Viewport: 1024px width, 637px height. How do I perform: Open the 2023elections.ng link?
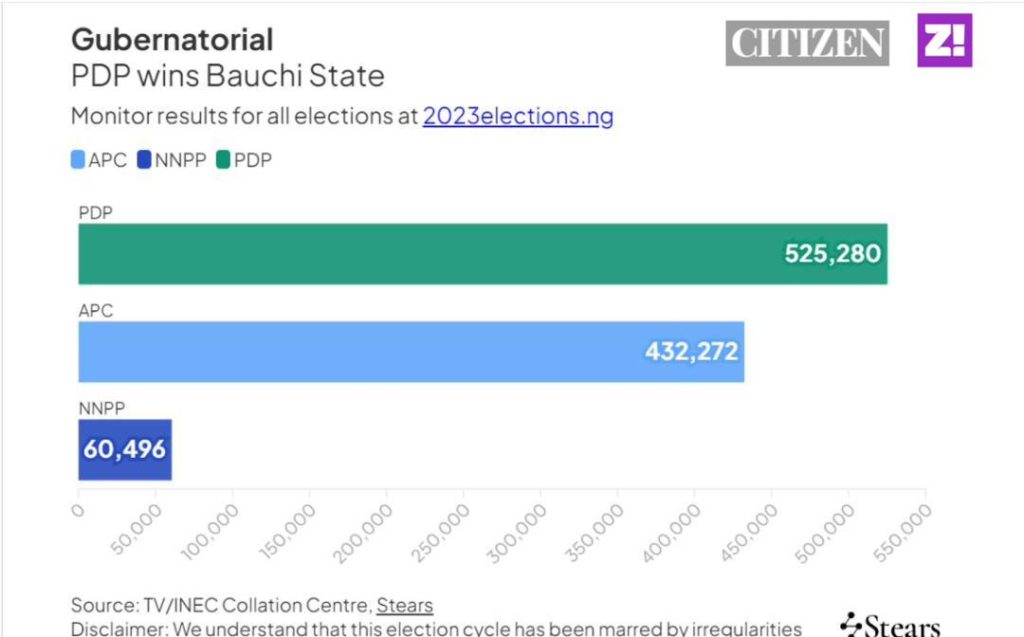coord(518,116)
